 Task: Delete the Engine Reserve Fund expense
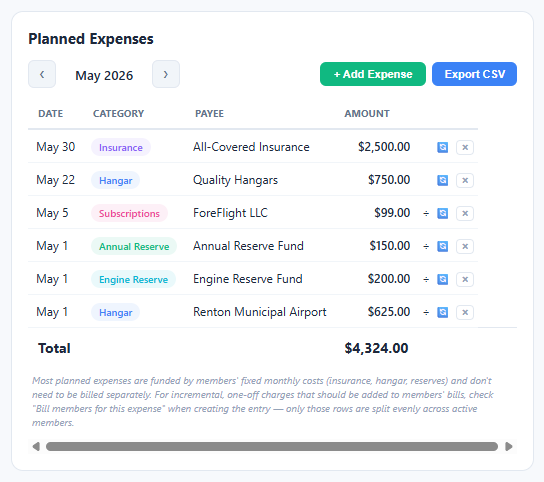pos(465,279)
